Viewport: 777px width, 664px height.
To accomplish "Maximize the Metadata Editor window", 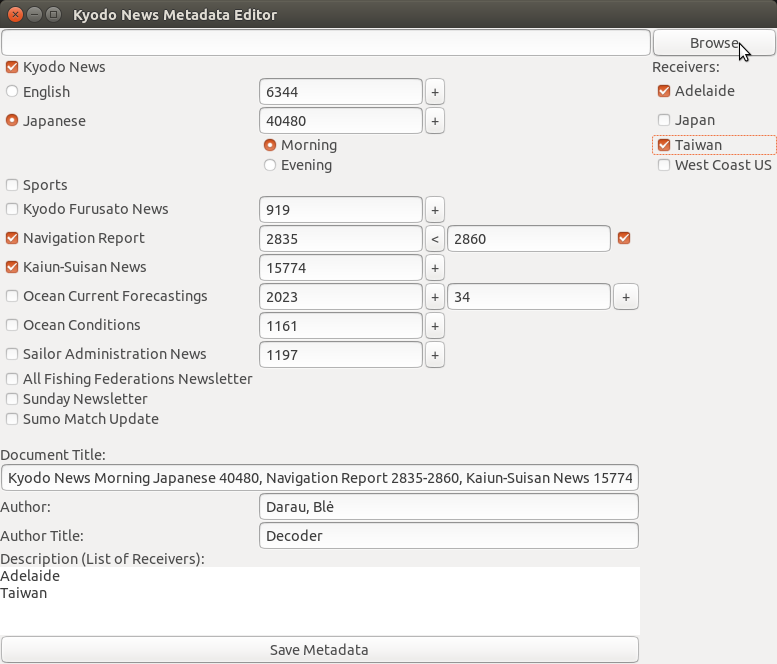I will (53, 14).
